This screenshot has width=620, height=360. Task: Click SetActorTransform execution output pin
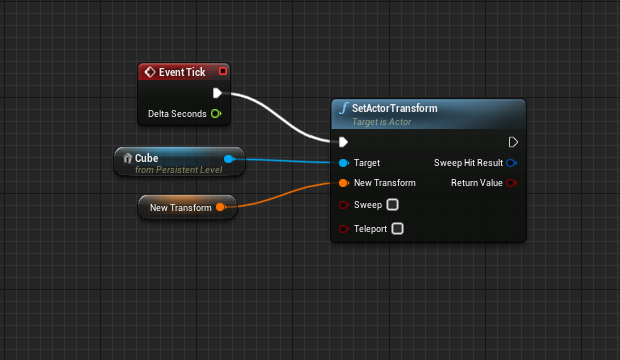click(x=513, y=142)
